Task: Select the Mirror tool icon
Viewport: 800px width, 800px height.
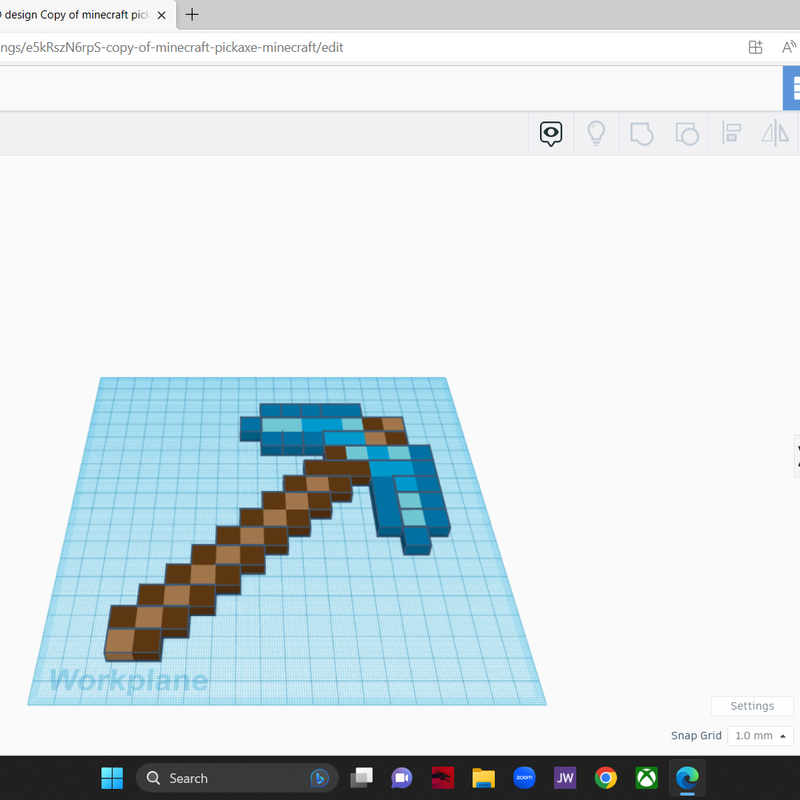Action: pyautogui.click(x=775, y=133)
